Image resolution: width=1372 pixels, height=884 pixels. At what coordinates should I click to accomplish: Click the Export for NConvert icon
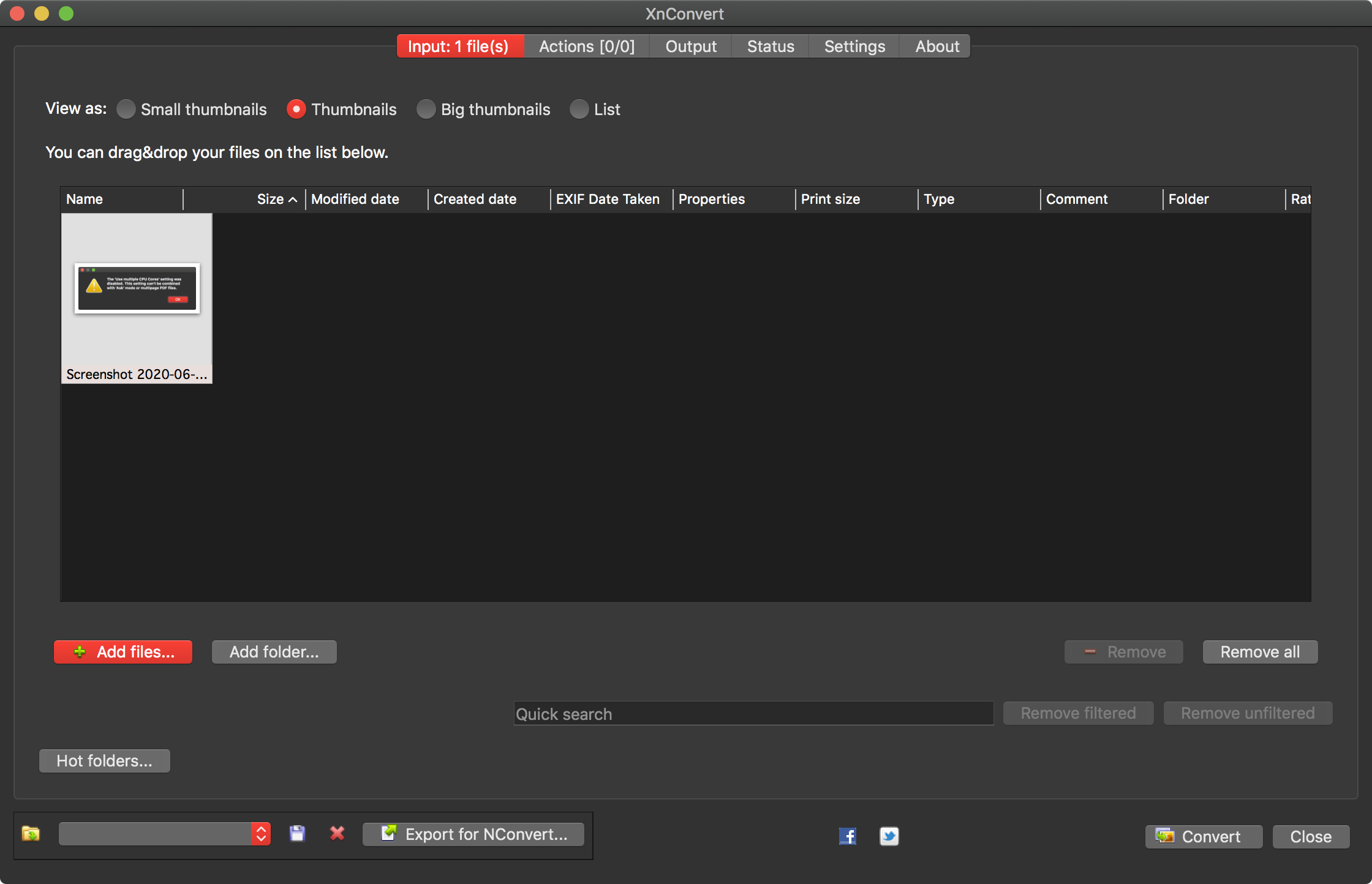(x=389, y=833)
